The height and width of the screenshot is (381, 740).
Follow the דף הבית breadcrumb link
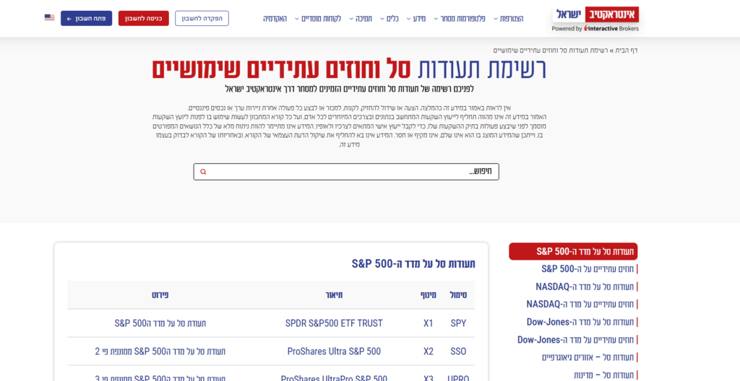point(628,50)
